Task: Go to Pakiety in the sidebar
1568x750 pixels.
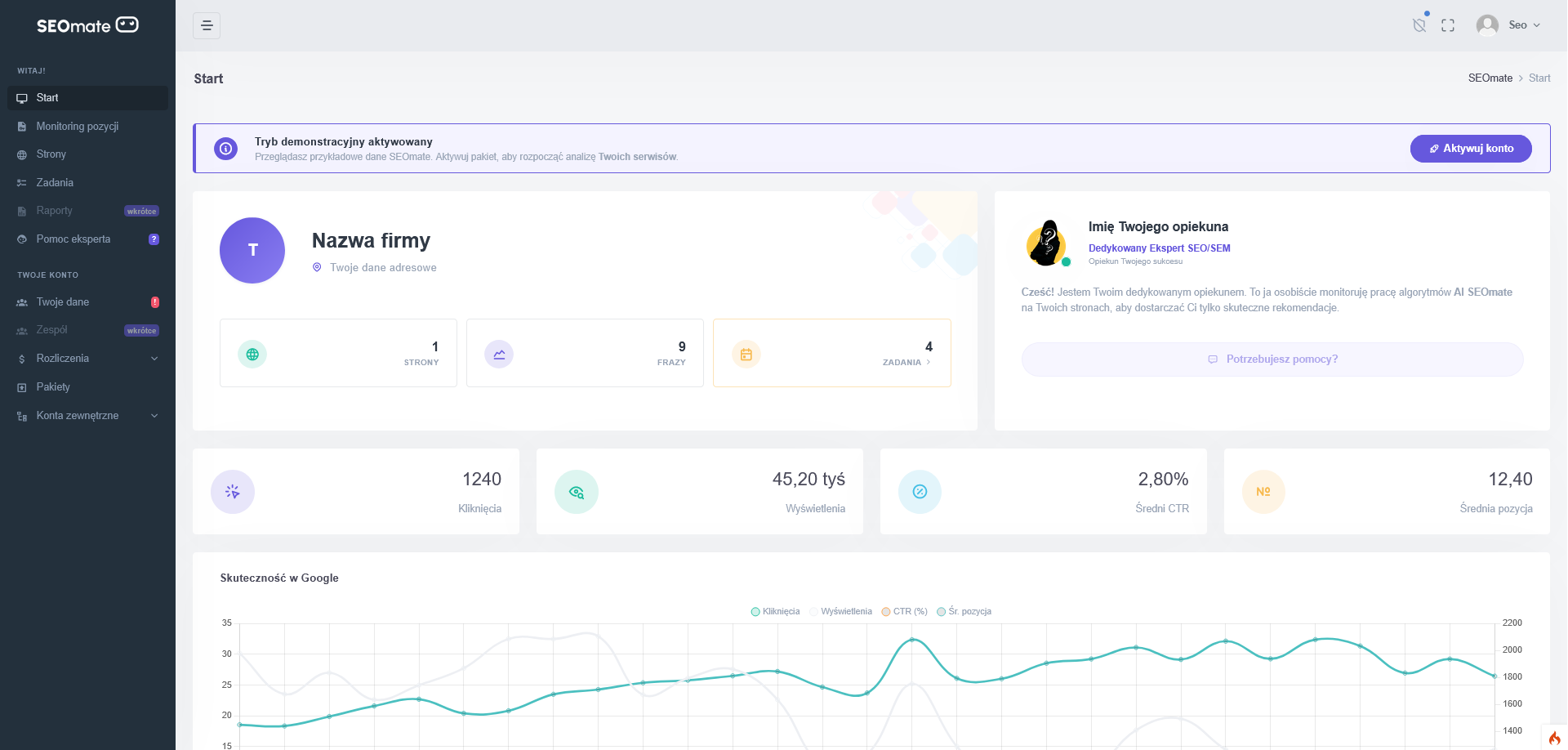Action: coord(53,387)
